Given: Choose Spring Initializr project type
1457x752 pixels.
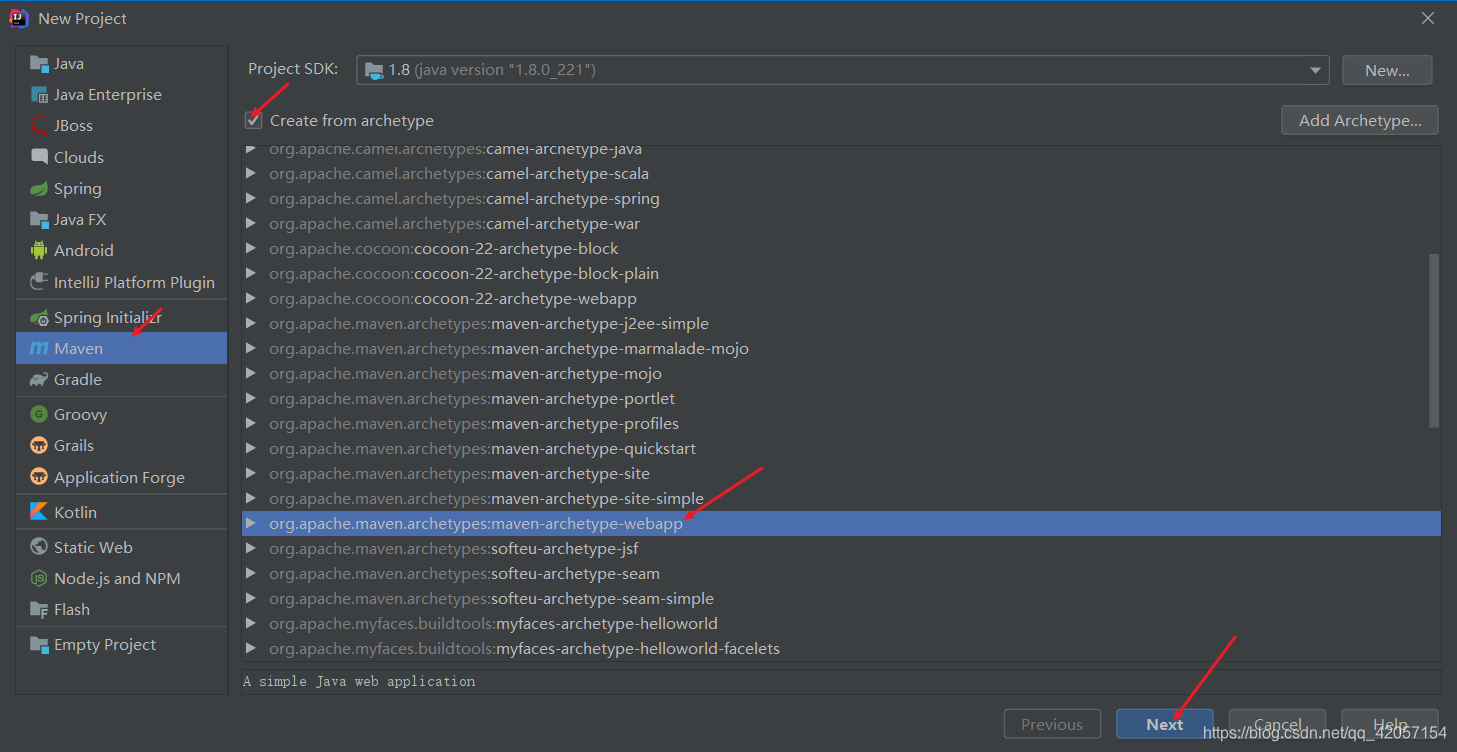Looking at the screenshot, I should pyautogui.click(x=122, y=318).
